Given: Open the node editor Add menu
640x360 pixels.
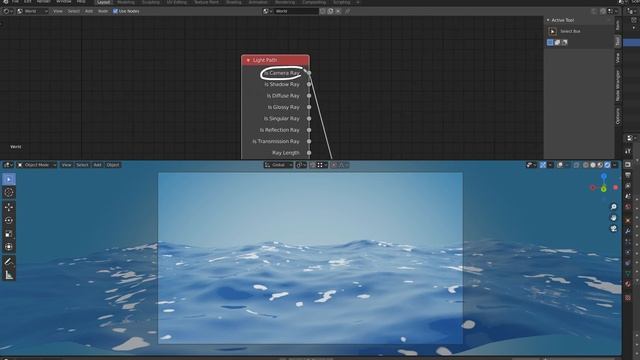Looking at the screenshot, I should click(89, 11).
